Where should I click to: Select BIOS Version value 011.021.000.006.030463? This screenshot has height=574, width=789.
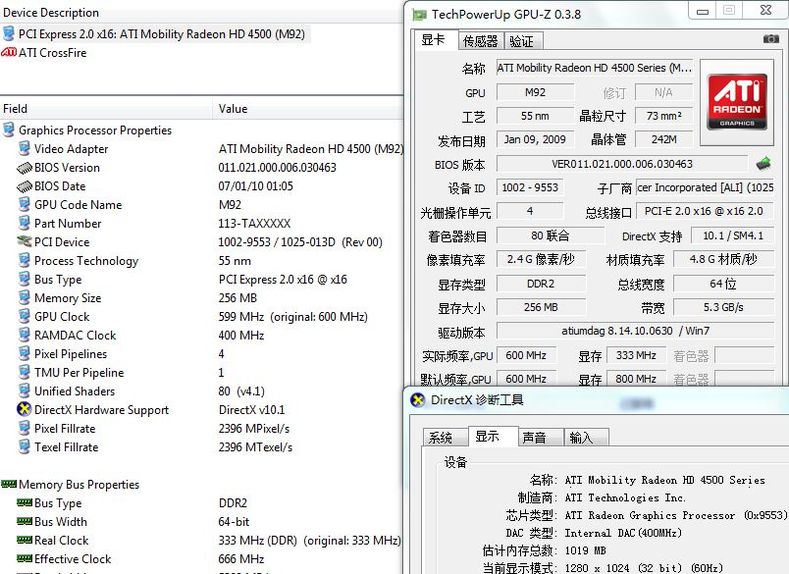tap(277, 168)
